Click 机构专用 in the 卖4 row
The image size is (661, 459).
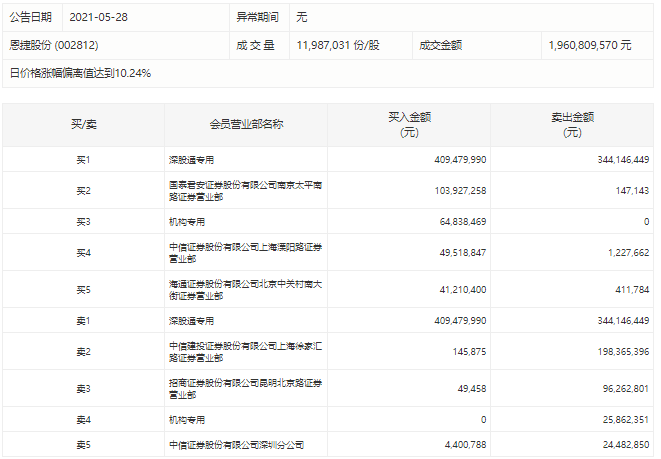click(x=187, y=419)
